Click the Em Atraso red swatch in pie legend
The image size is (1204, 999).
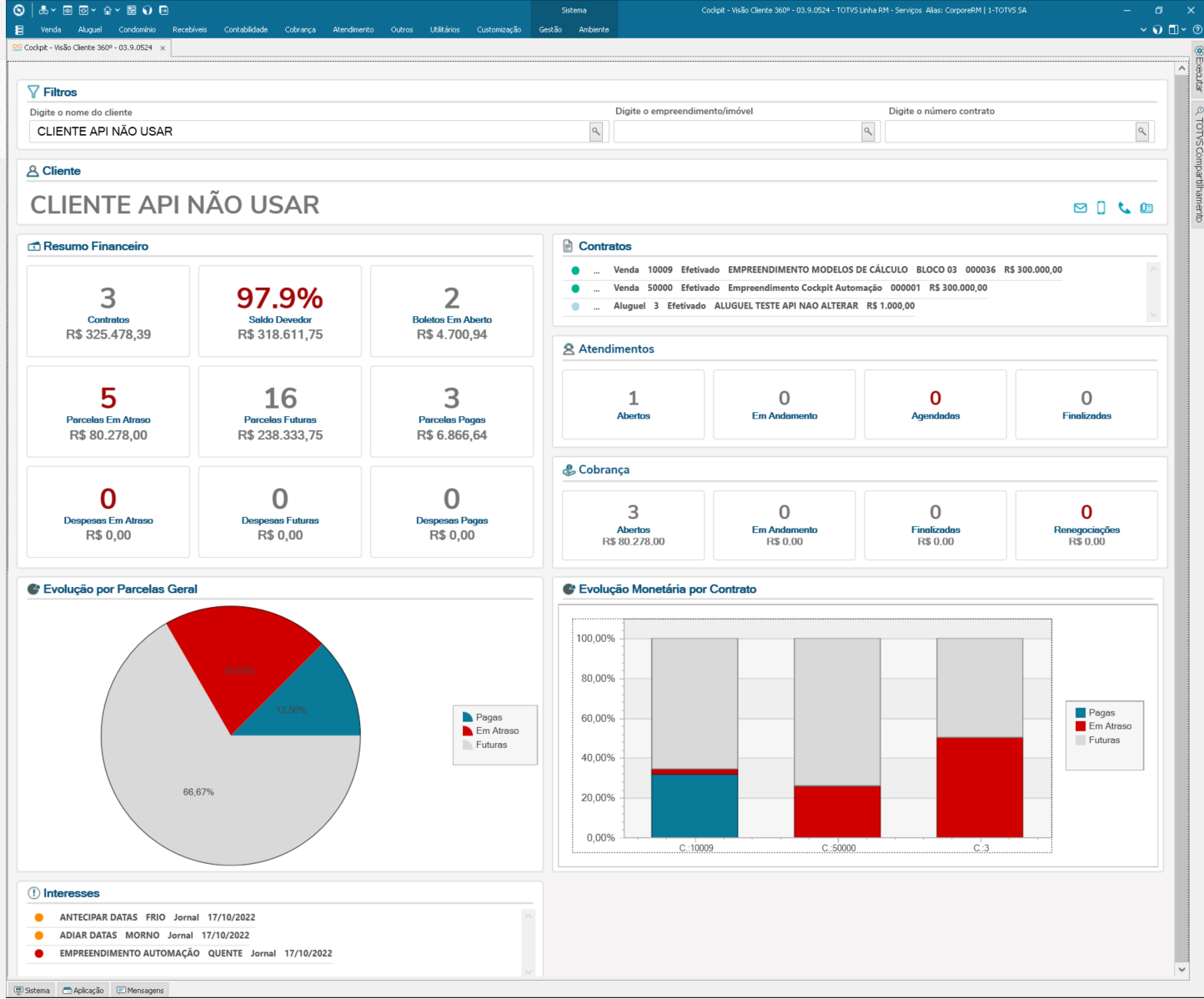(468, 730)
